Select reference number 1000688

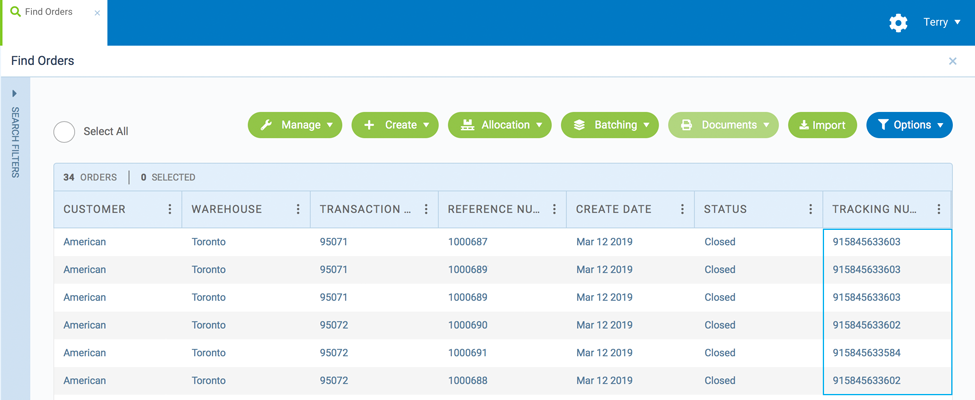point(468,381)
